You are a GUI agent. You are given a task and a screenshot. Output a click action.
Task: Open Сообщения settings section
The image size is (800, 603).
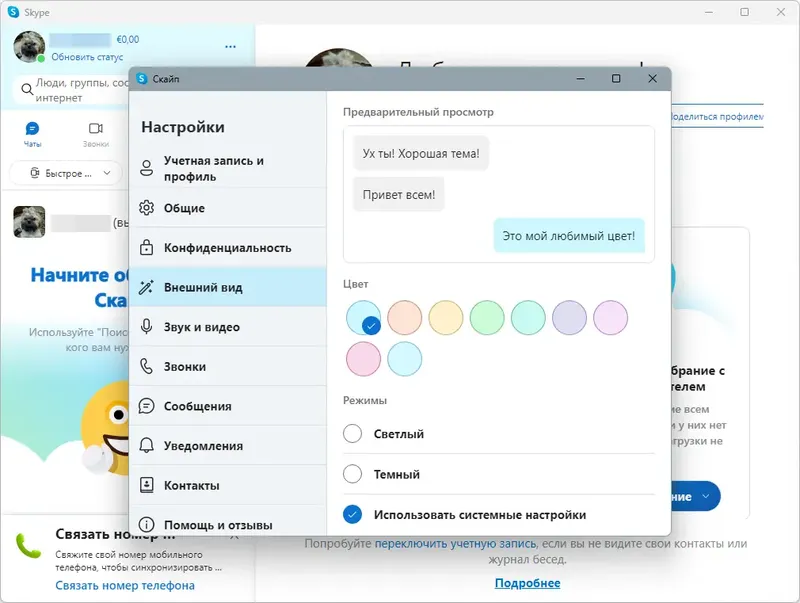pos(228,406)
